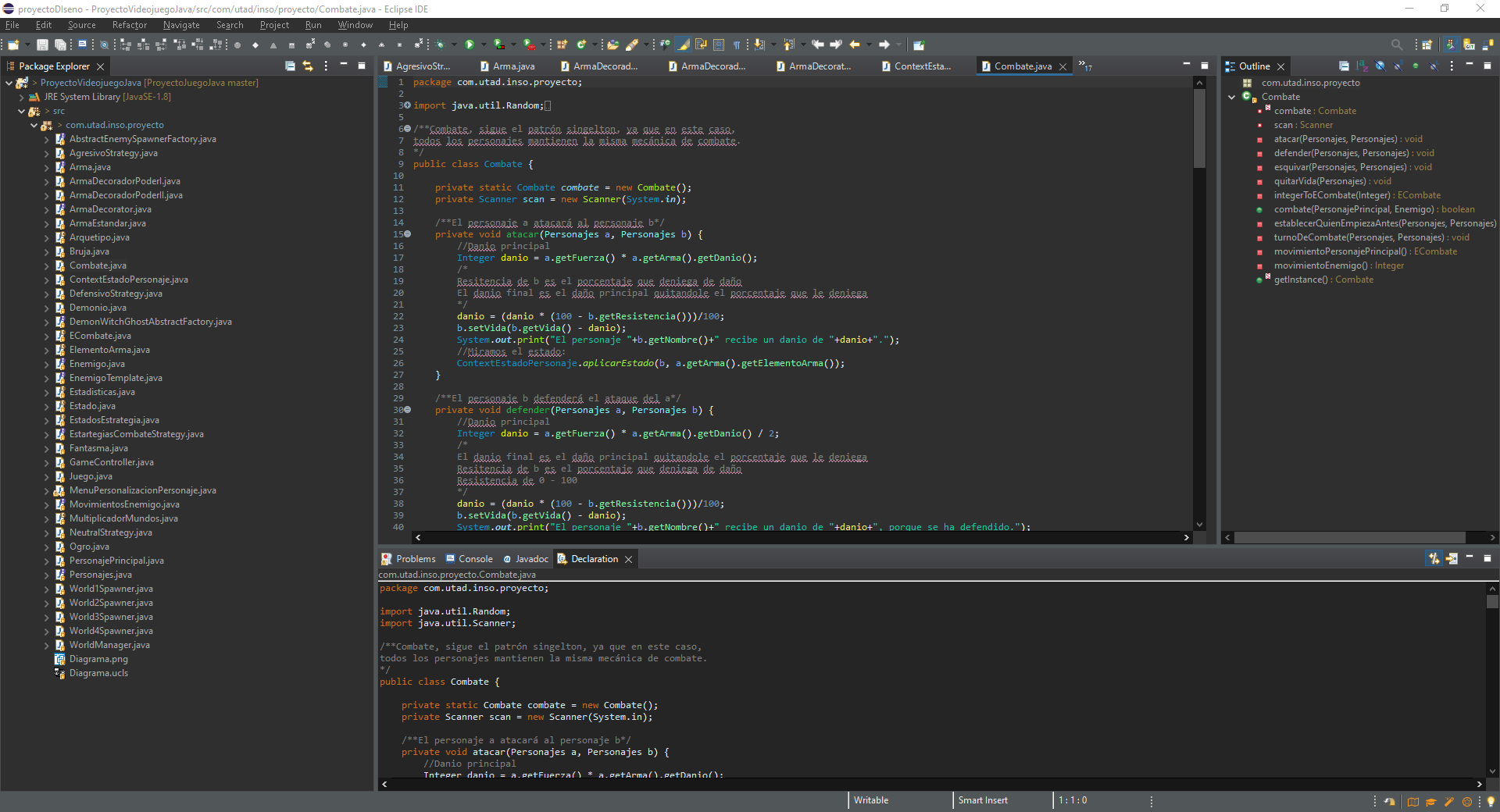This screenshot has width=1500, height=812.
Task: Open the Navigate menu
Action: tap(181, 25)
